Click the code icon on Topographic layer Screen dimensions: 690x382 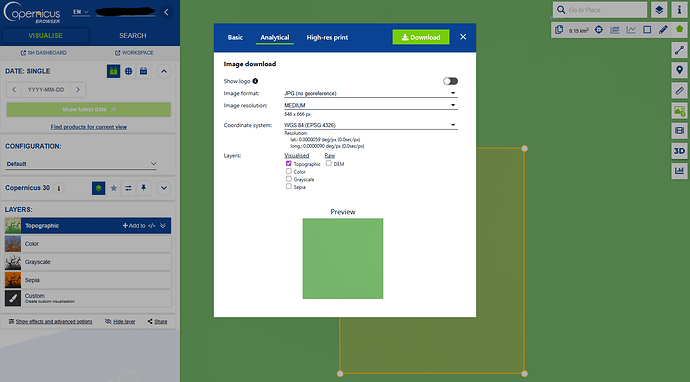(151, 226)
